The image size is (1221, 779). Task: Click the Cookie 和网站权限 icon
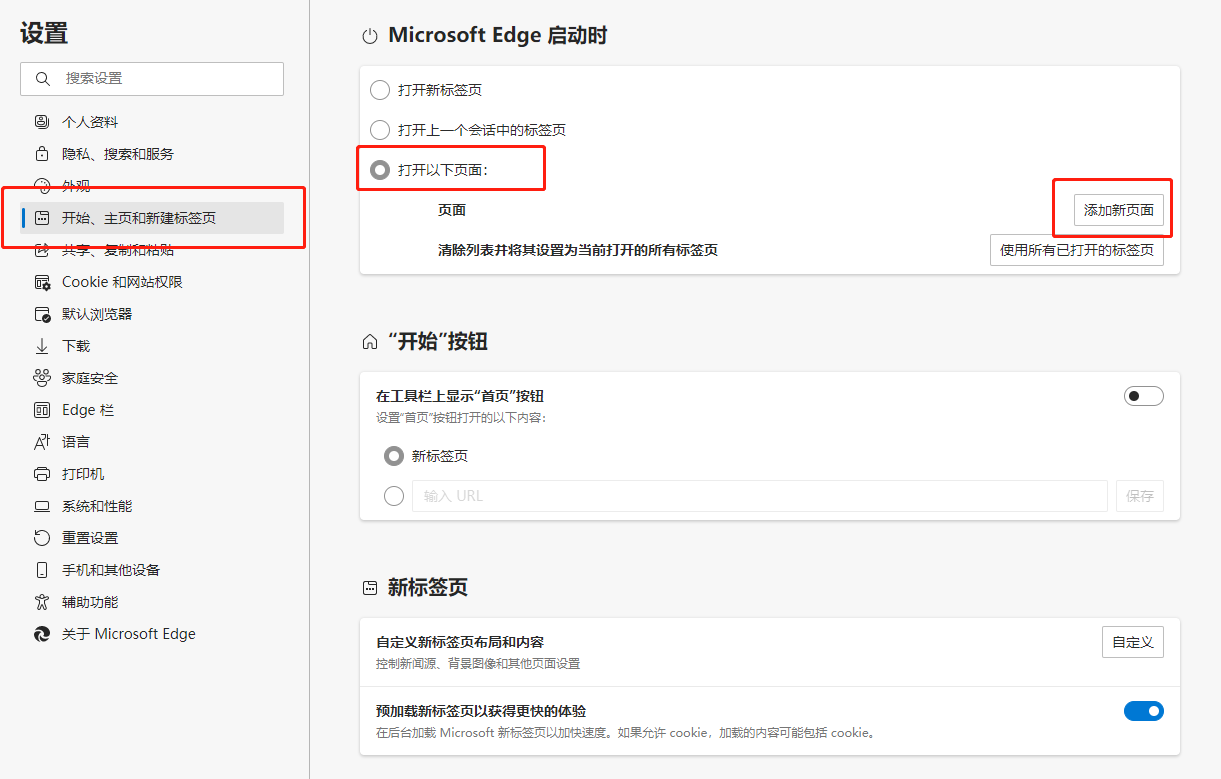42,282
